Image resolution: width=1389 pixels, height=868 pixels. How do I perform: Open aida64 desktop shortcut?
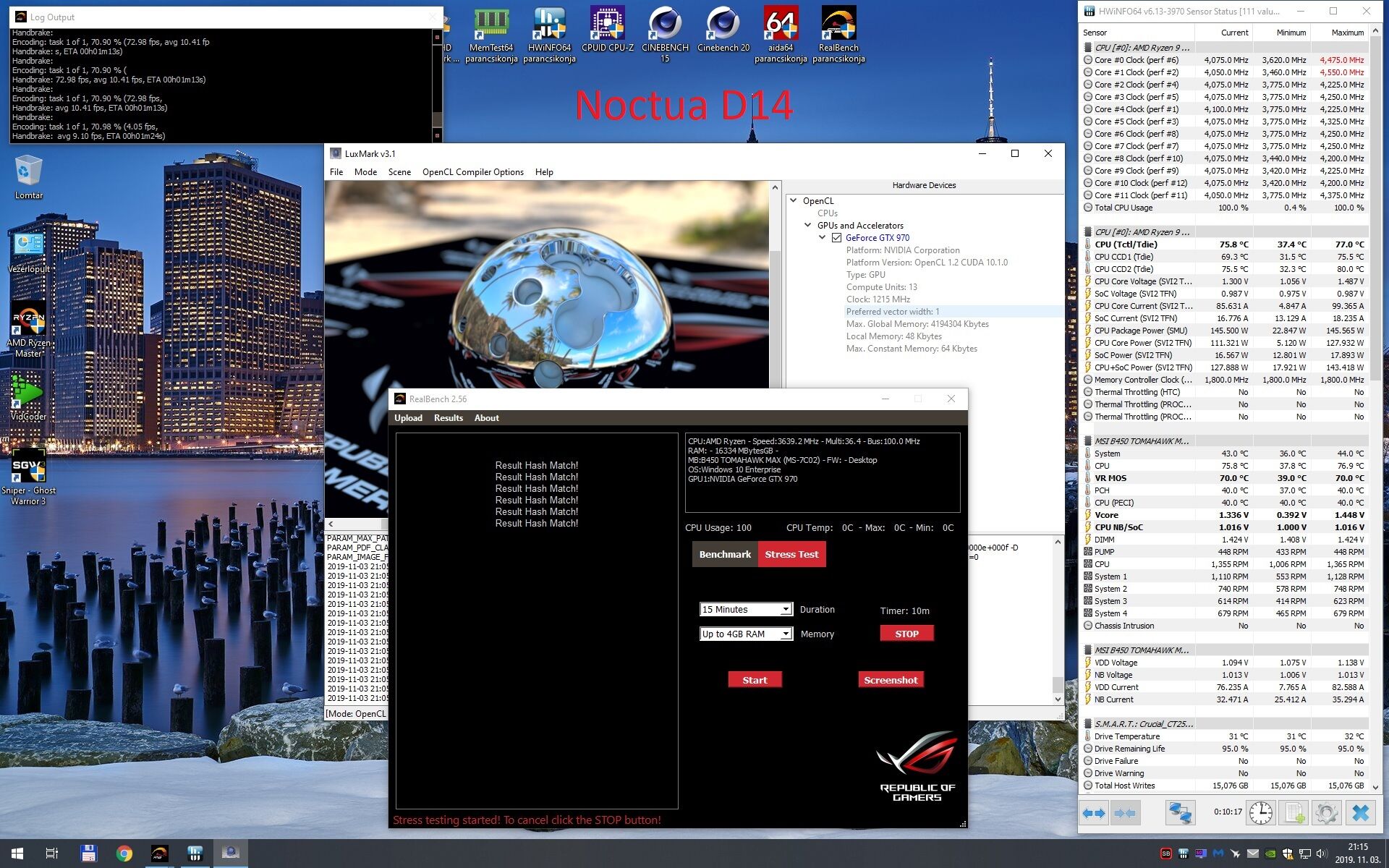(x=781, y=35)
